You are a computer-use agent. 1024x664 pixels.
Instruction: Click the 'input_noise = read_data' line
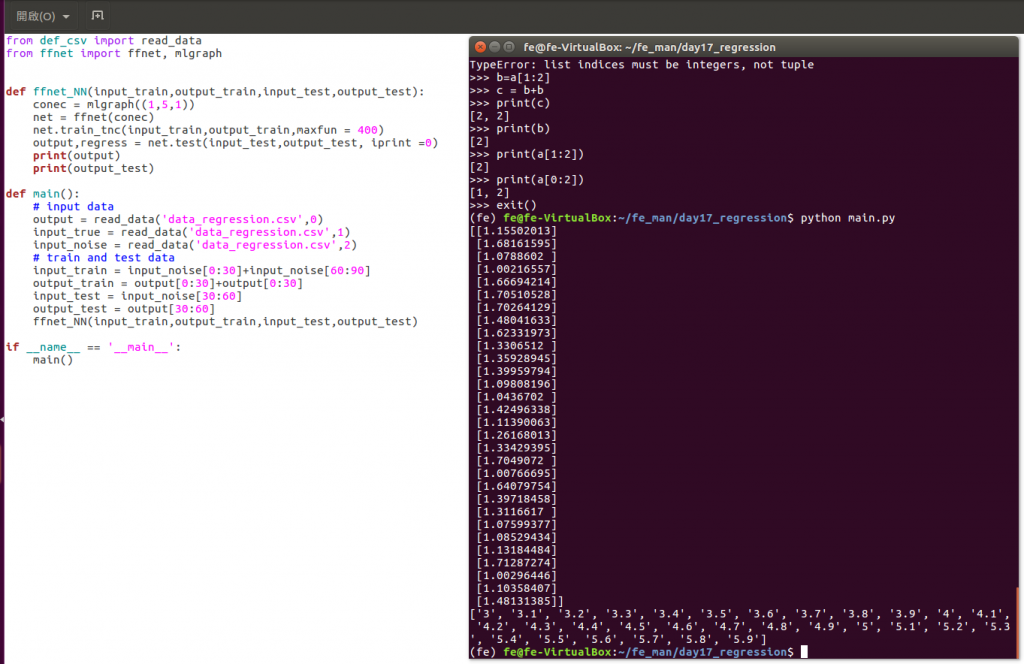tap(195, 245)
